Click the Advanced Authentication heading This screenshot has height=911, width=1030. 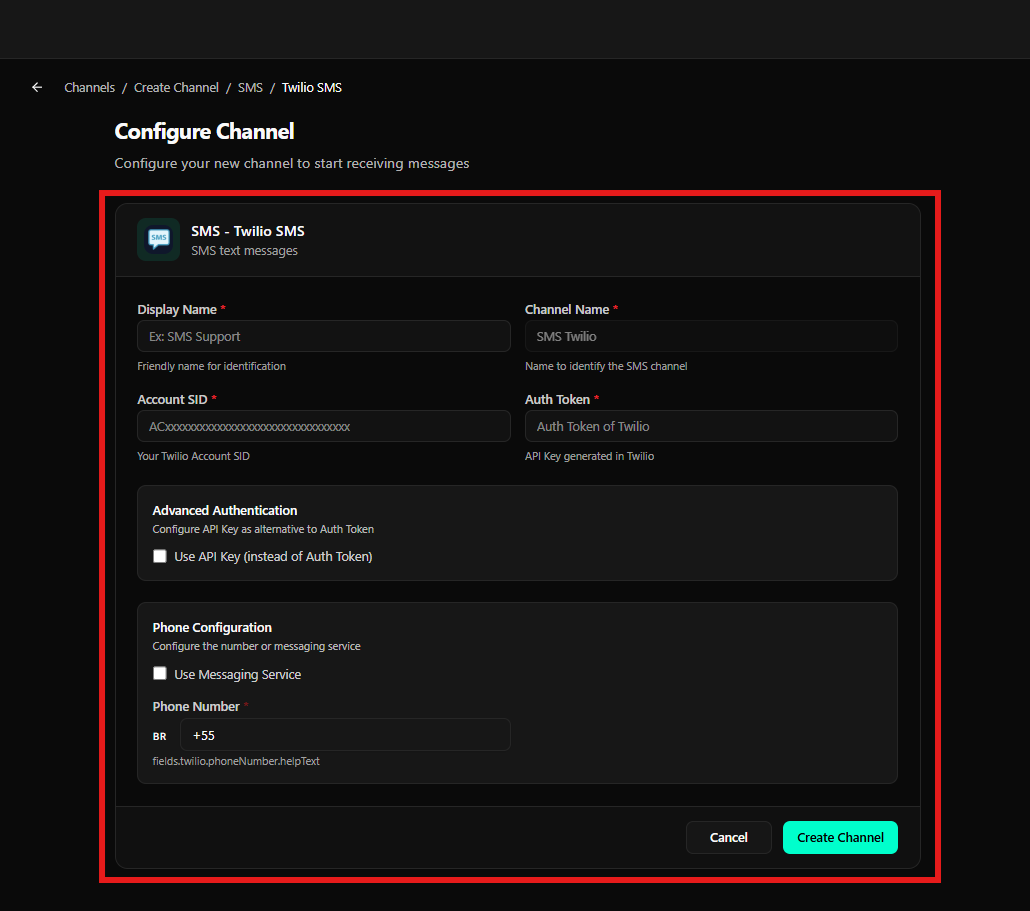[x=225, y=510]
